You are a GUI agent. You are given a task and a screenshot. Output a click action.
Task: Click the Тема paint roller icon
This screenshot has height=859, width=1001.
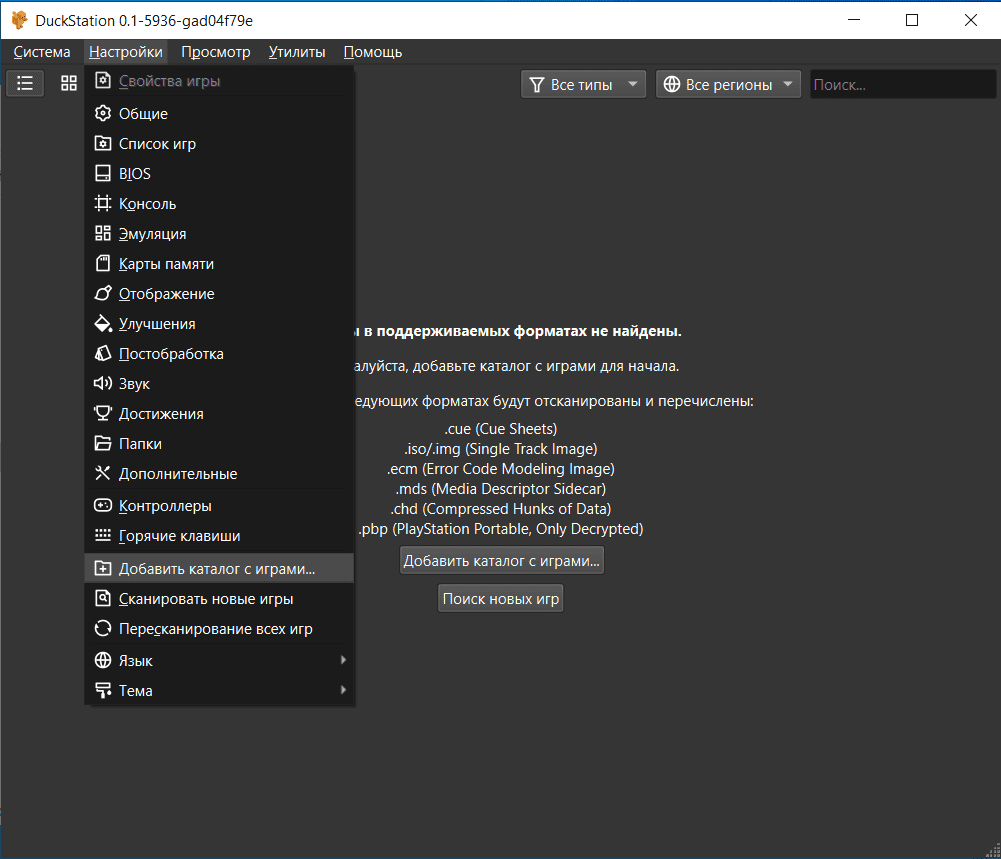103,690
